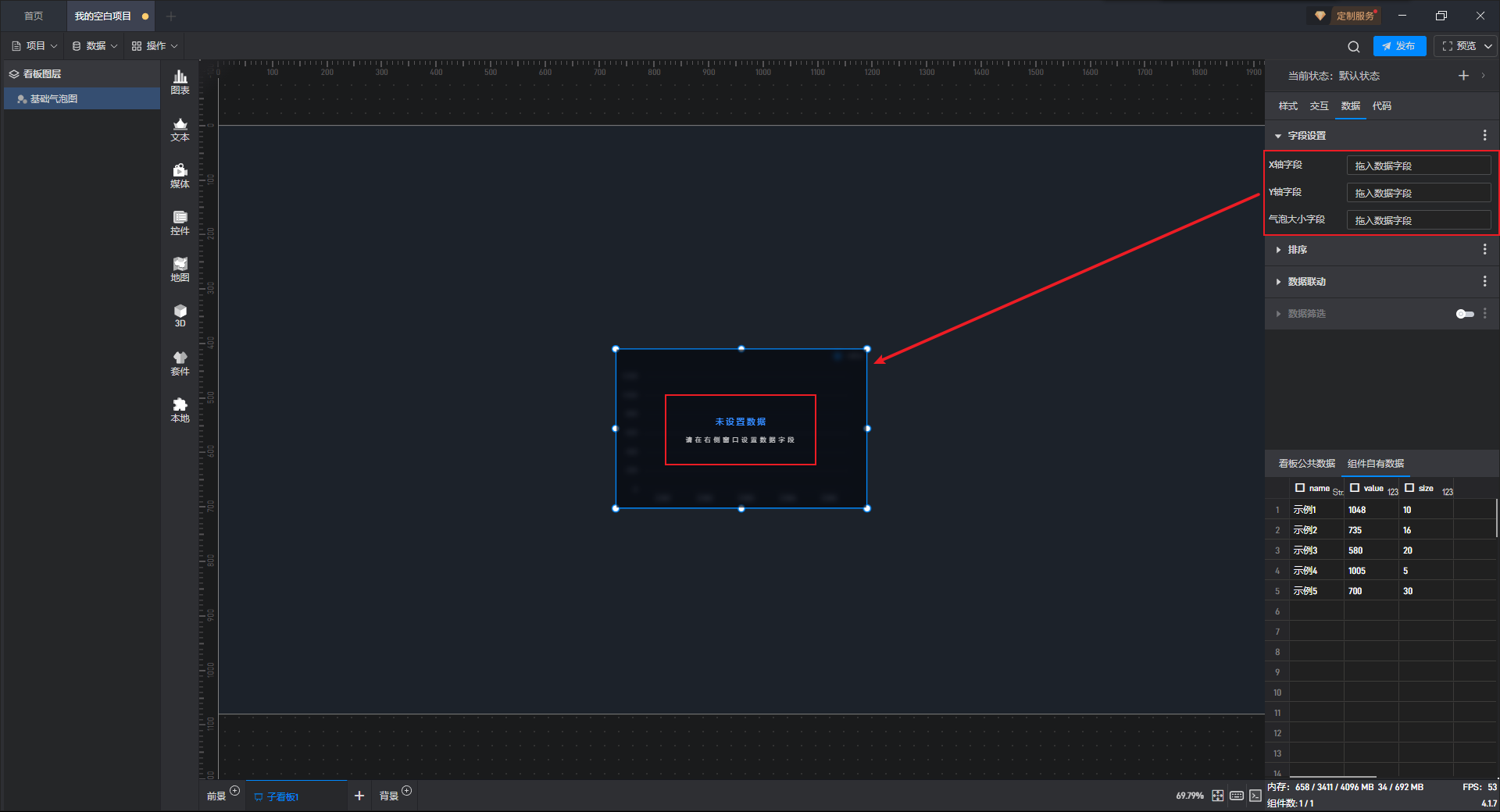
Task: Select the 数据 properties tab
Action: 1350,106
